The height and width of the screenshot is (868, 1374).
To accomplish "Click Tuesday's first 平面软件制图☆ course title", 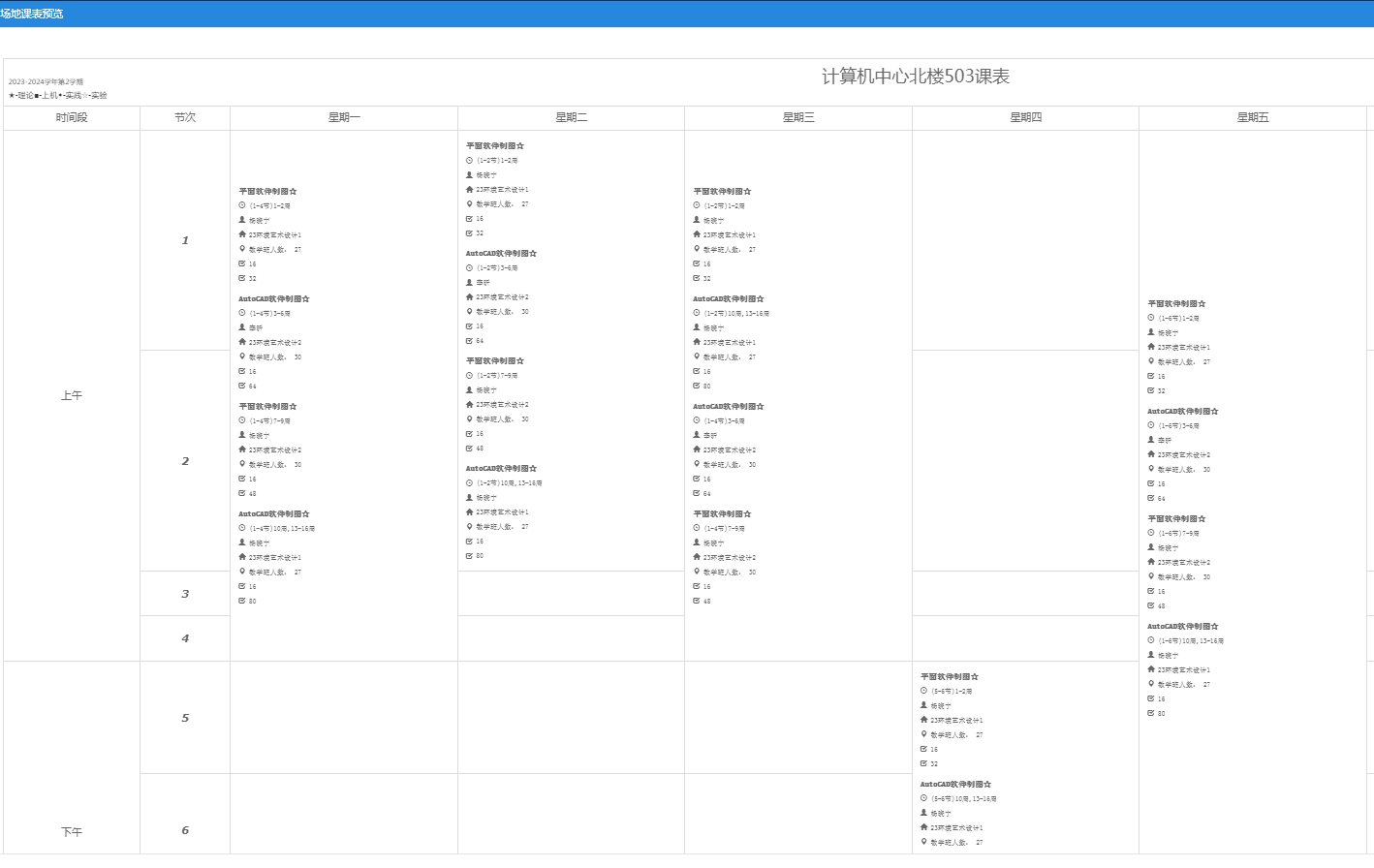I will coord(495,146).
